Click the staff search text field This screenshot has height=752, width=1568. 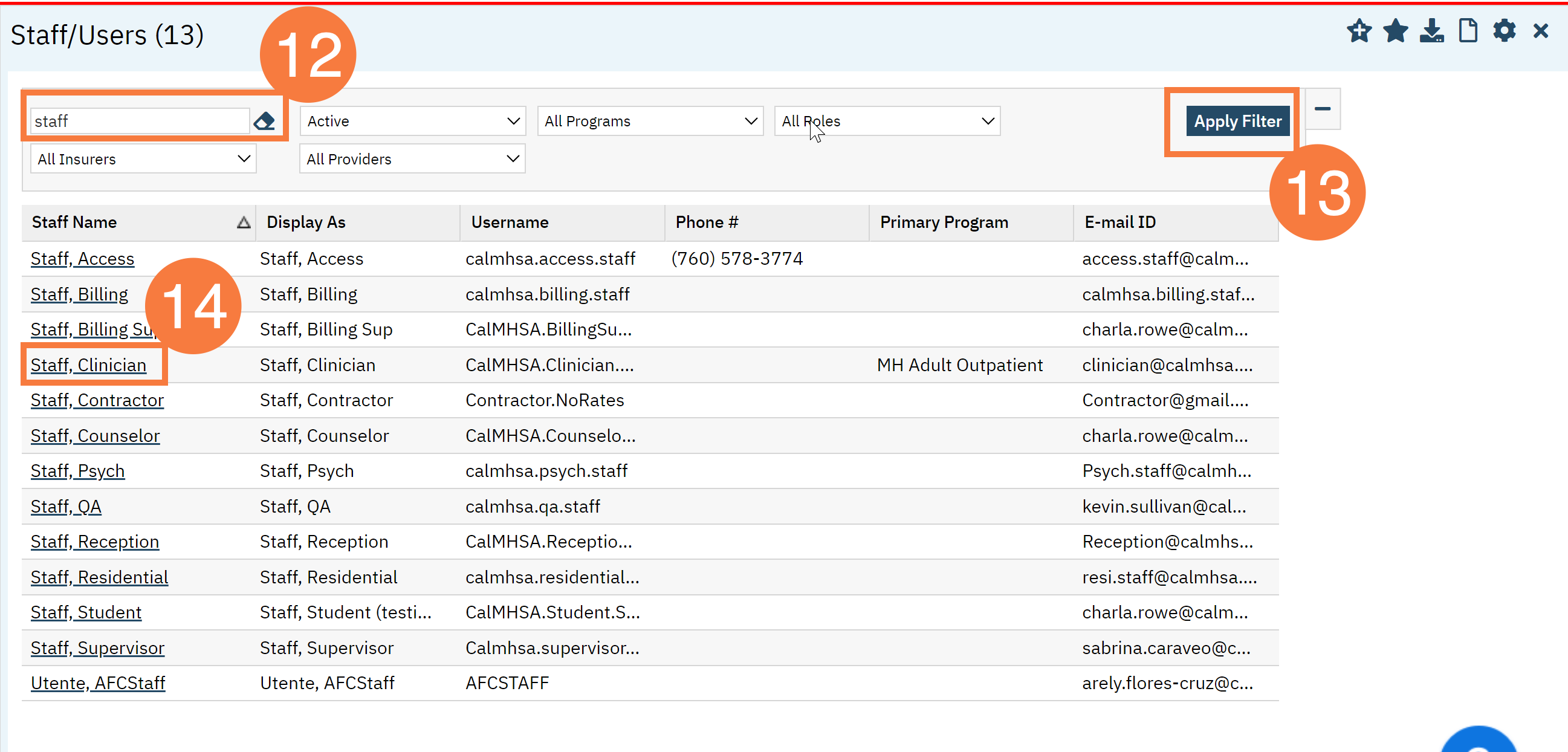[x=140, y=121]
